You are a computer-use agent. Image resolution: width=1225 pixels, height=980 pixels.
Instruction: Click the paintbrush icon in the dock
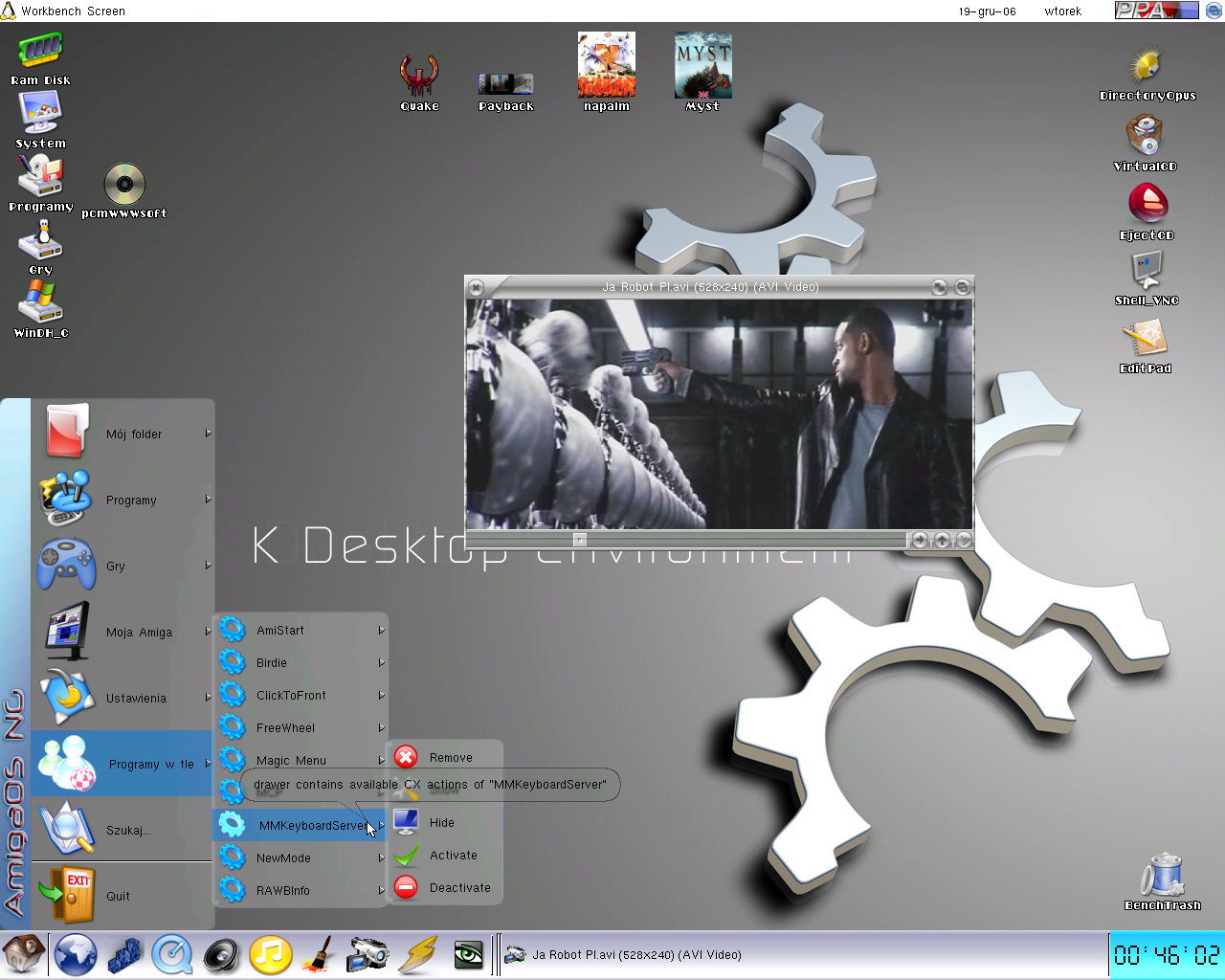(x=318, y=954)
